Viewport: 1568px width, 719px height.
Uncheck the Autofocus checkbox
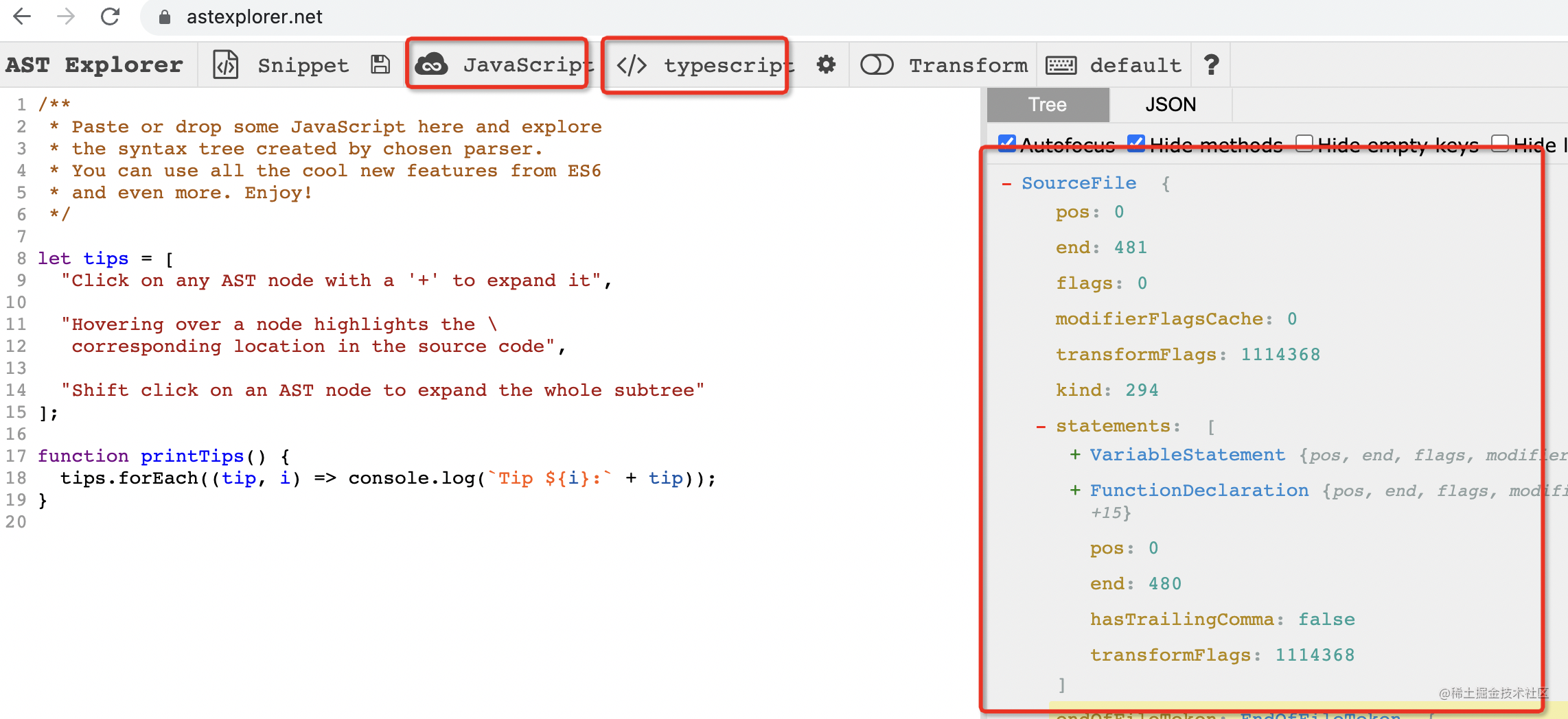tap(1006, 143)
